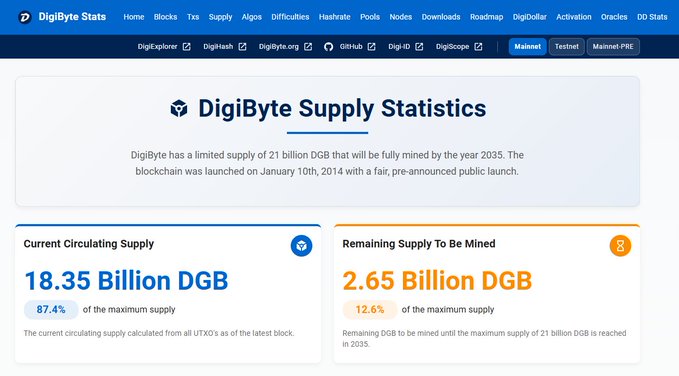Open the DigiByte.org link
The height and width of the screenshot is (376, 679).
279,47
